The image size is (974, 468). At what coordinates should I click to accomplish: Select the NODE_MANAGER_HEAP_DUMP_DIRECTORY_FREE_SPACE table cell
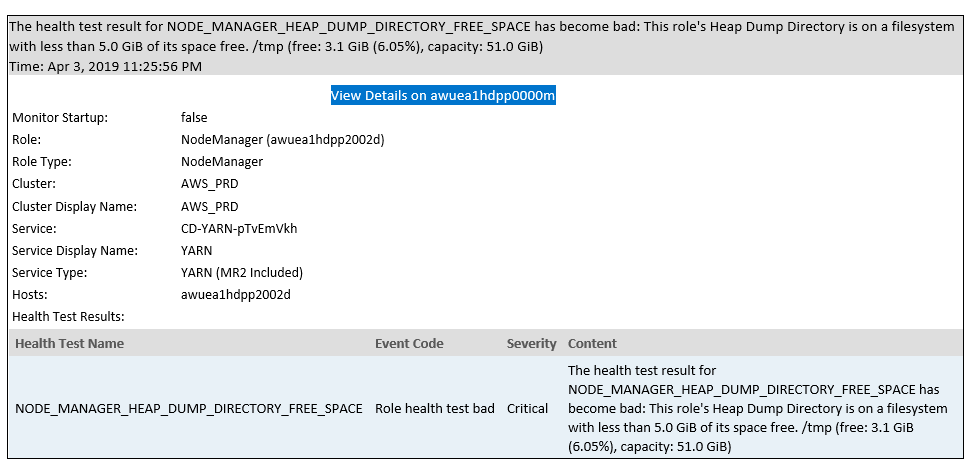click(x=189, y=408)
